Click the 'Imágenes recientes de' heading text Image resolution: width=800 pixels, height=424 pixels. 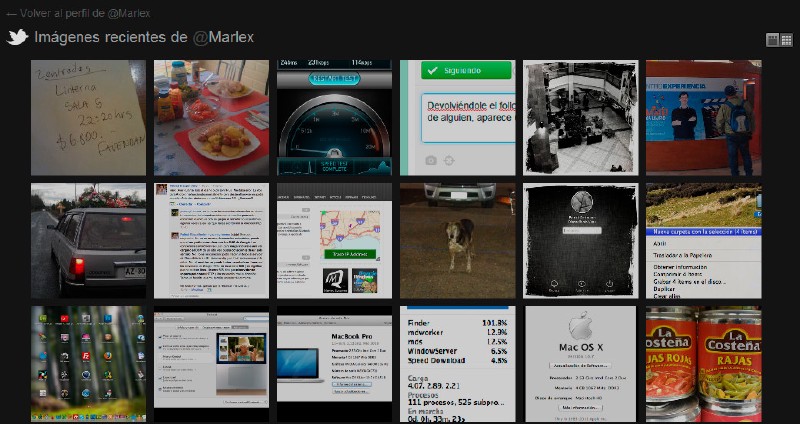point(111,37)
